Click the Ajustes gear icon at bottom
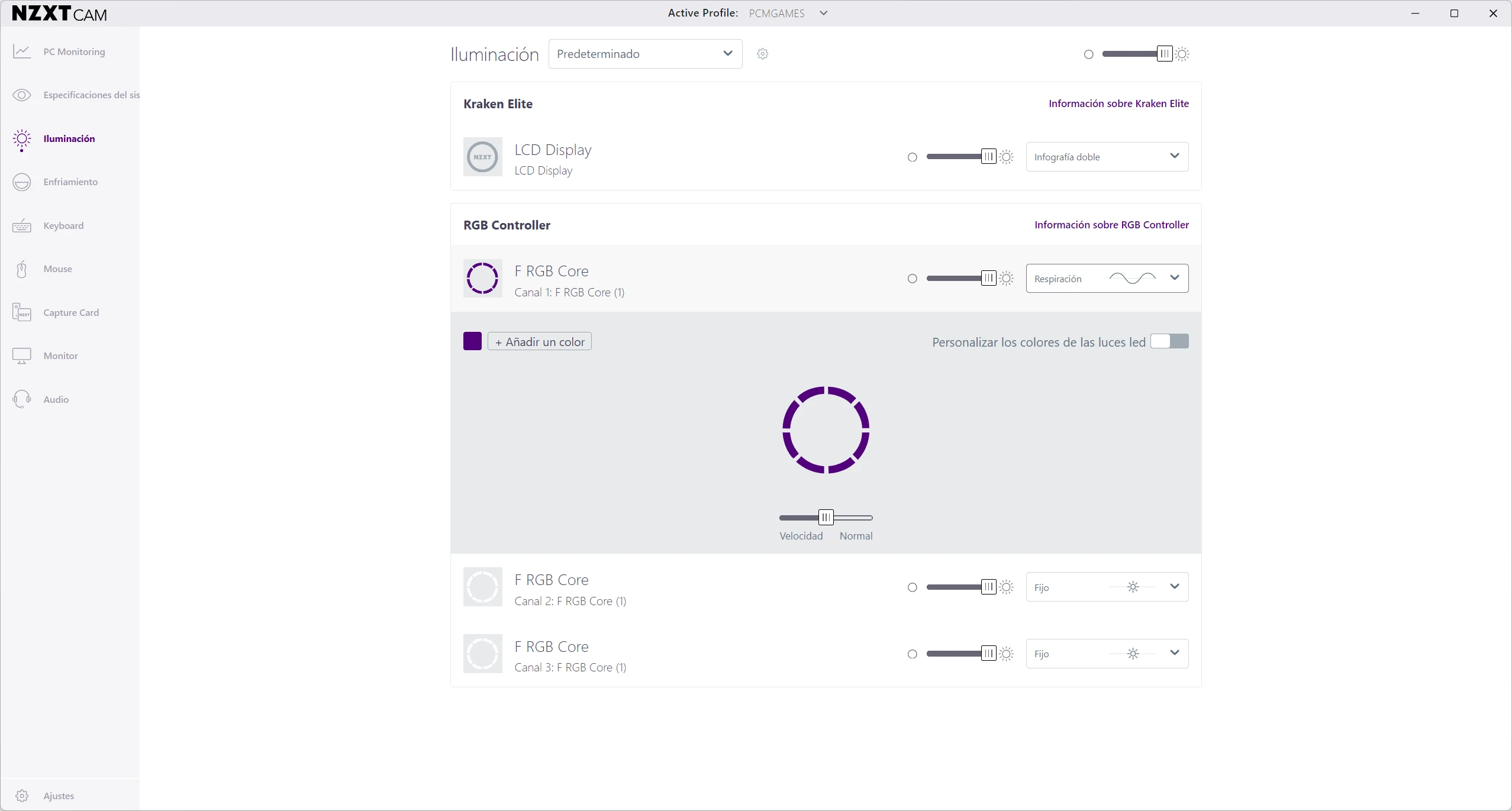This screenshot has height=811, width=1512. coord(22,796)
